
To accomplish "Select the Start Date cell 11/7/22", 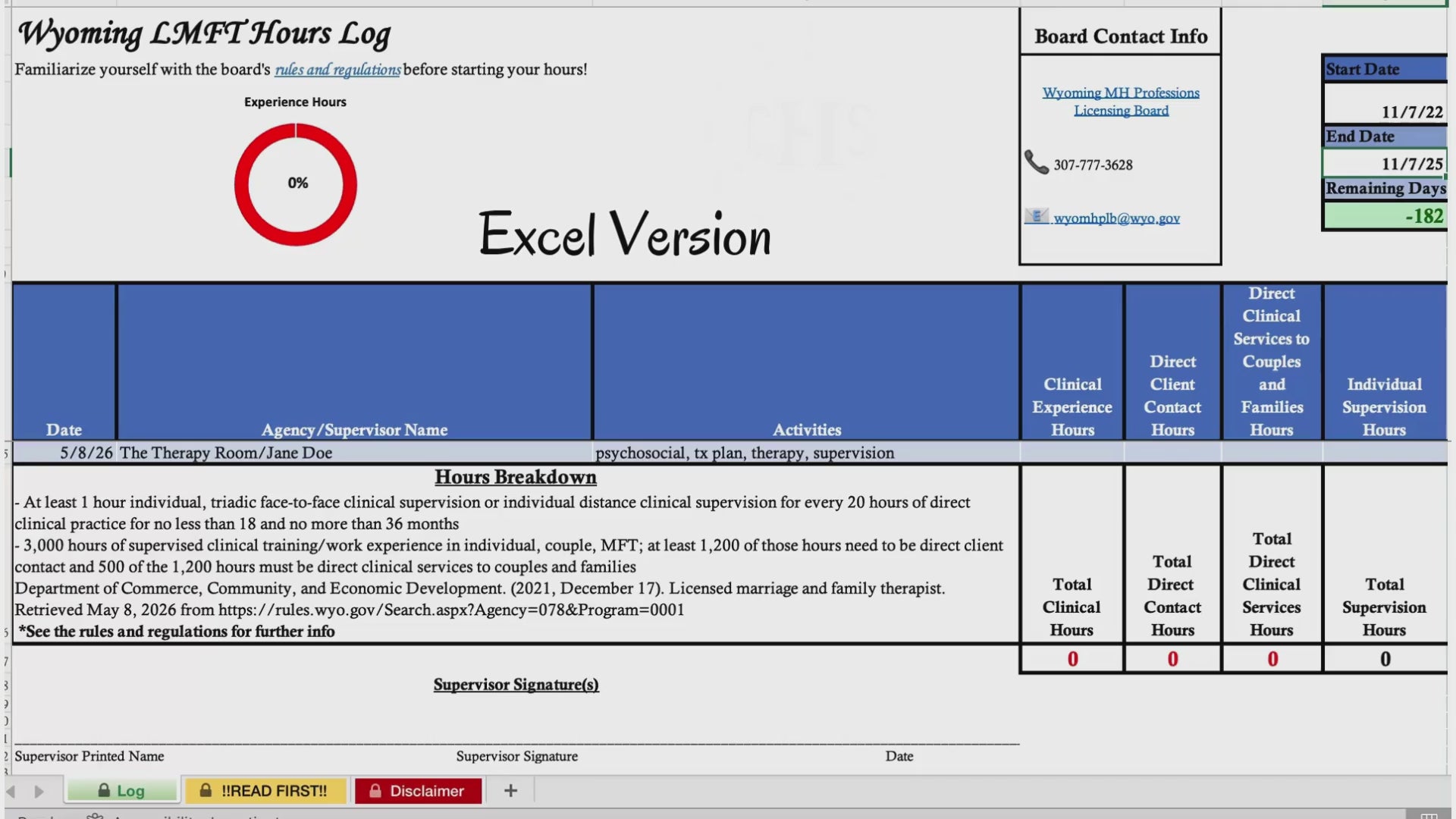I will pos(1385,103).
